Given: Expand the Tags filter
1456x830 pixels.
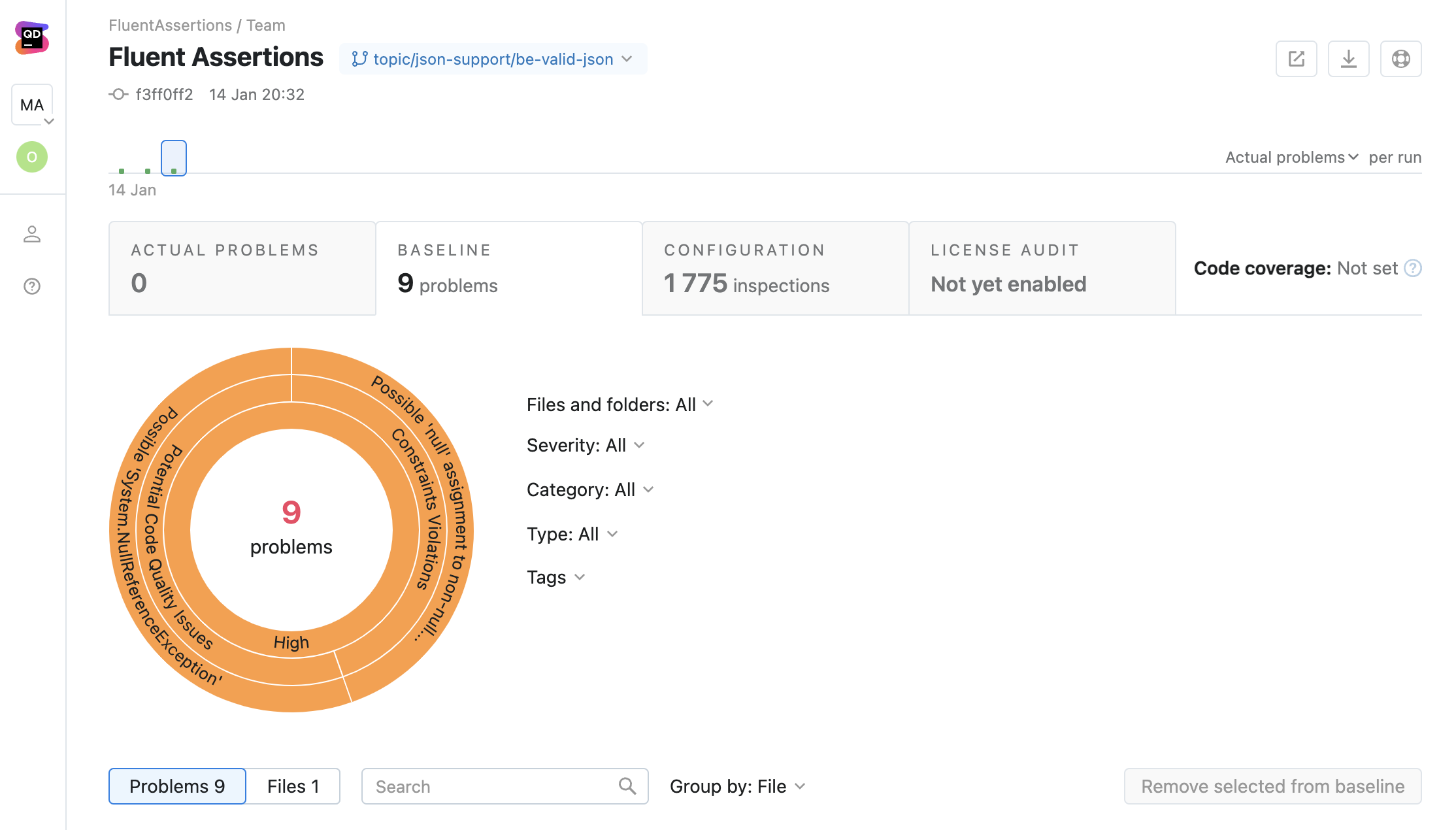Looking at the screenshot, I should pyautogui.click(x=555, y=577).
